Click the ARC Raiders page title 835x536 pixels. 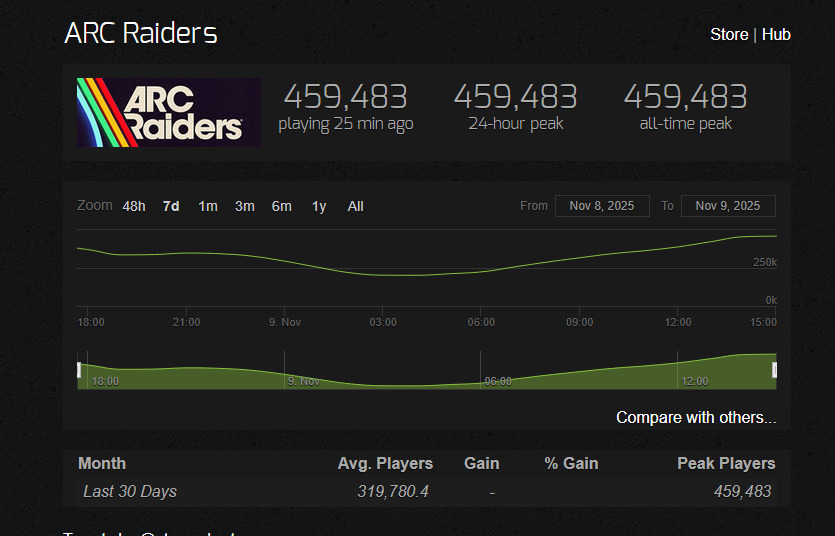tap(141, 33)
